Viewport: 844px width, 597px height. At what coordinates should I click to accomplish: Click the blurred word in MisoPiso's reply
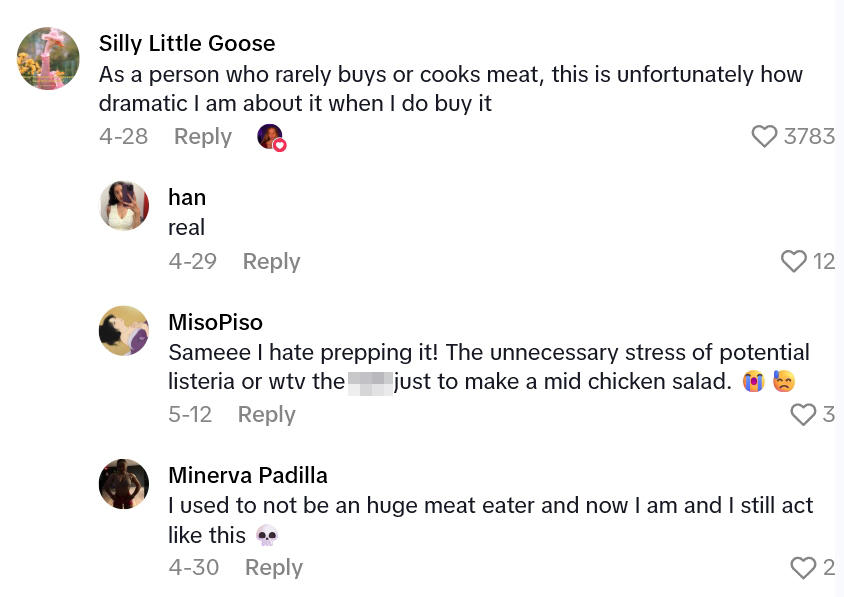point(370,382)
